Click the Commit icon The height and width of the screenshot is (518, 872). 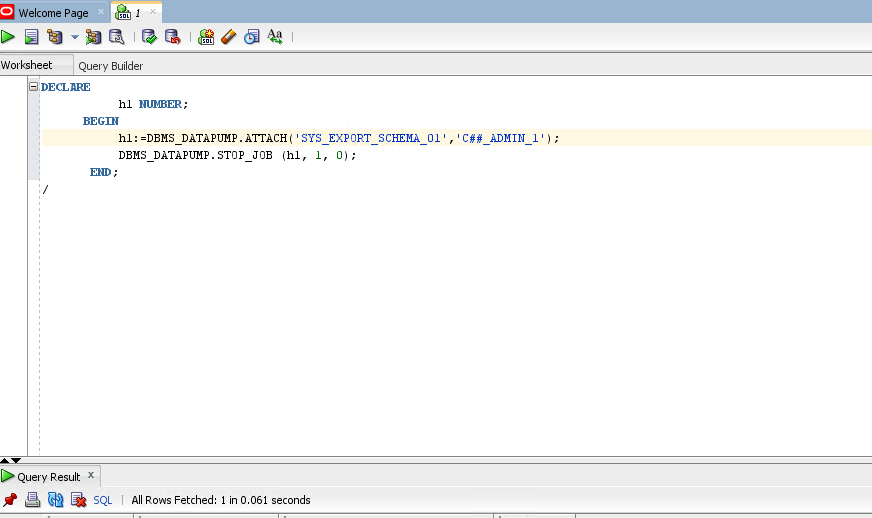(x=149, y=37)
